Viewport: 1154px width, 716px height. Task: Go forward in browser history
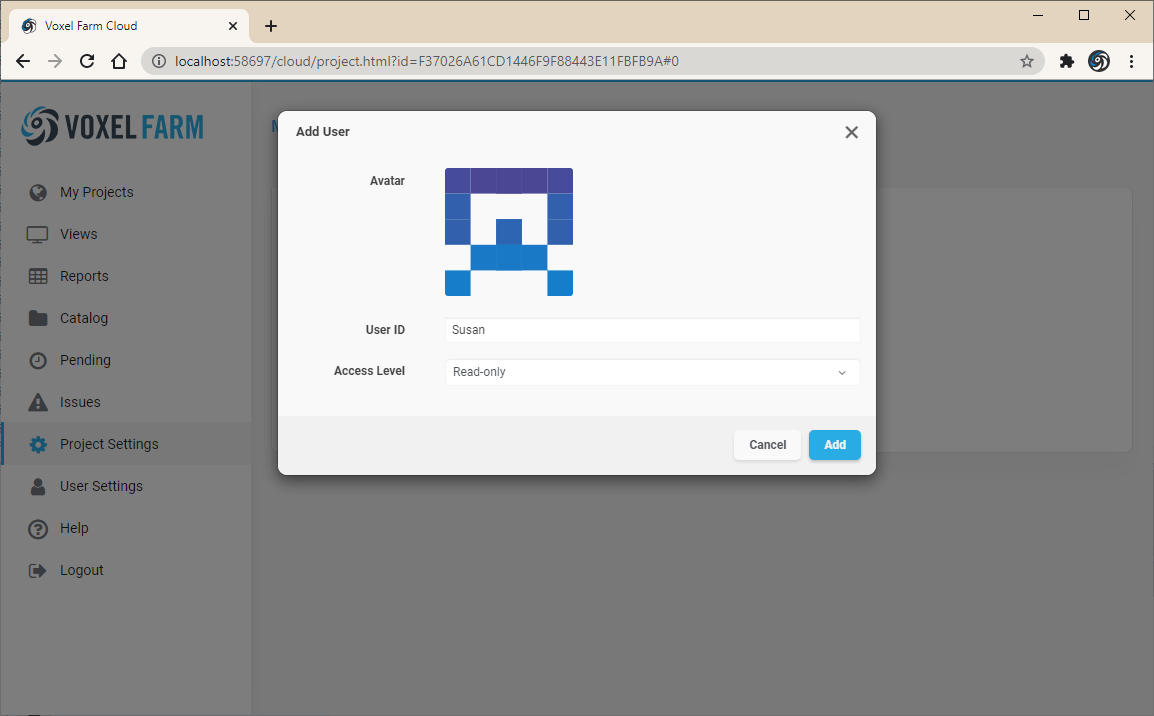coord(54,61)
